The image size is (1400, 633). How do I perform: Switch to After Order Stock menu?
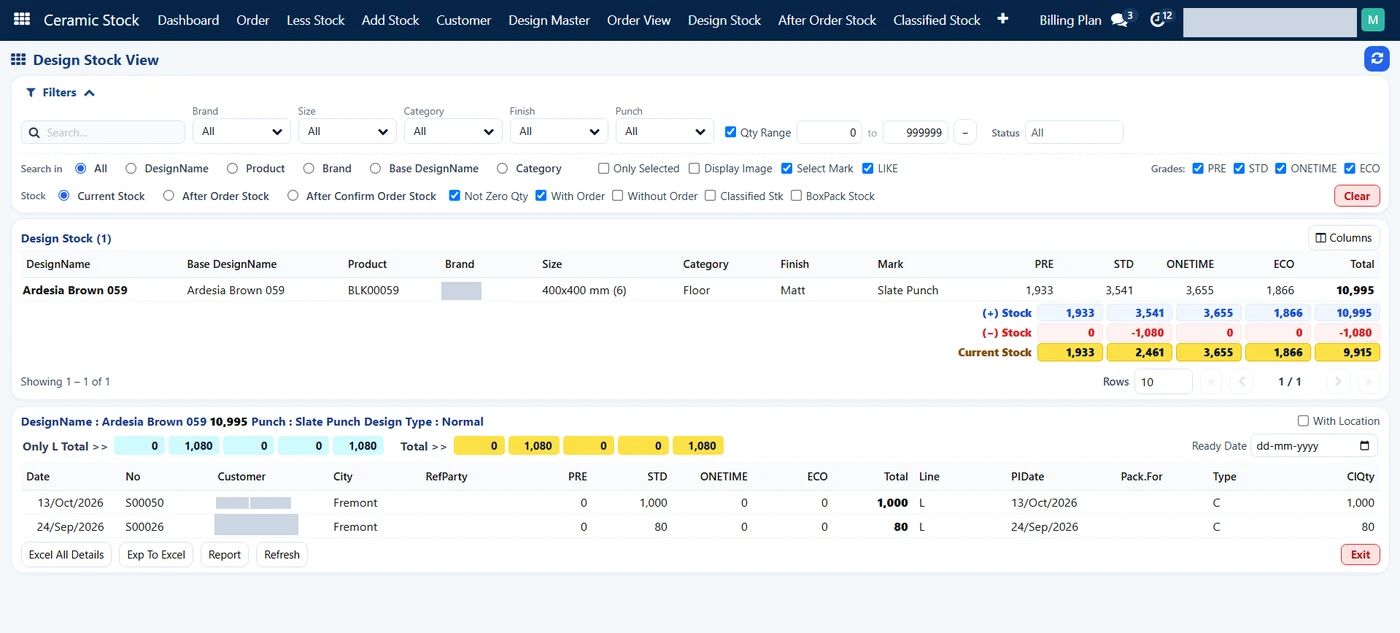(x=827, y=20)
